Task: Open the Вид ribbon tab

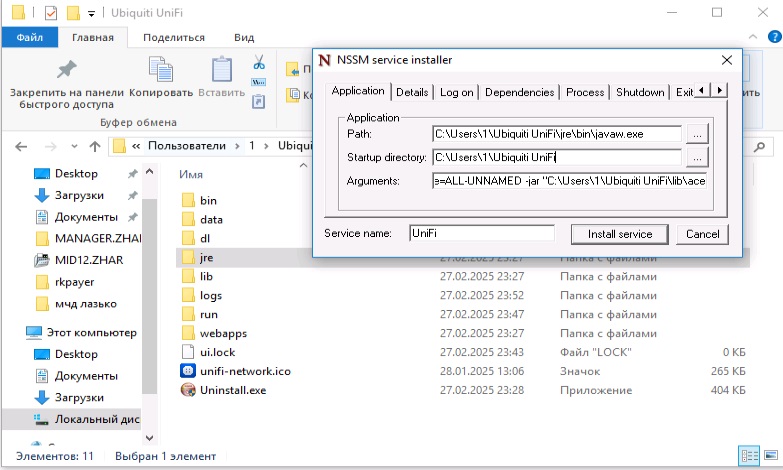Action: coord(244,37)
